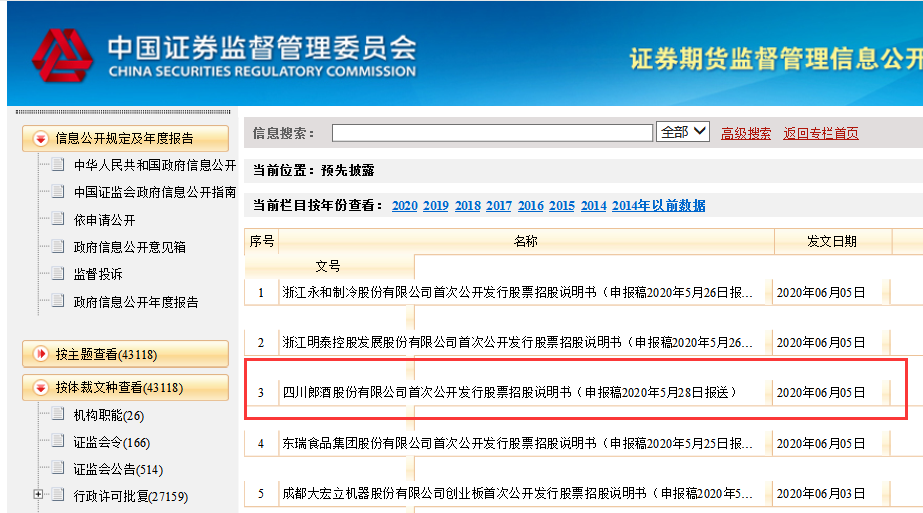Screen dimensions: 923x513
Task: Click 2020年06月05日 date in 浙江明泰控股 row
Action: point(821,343)
